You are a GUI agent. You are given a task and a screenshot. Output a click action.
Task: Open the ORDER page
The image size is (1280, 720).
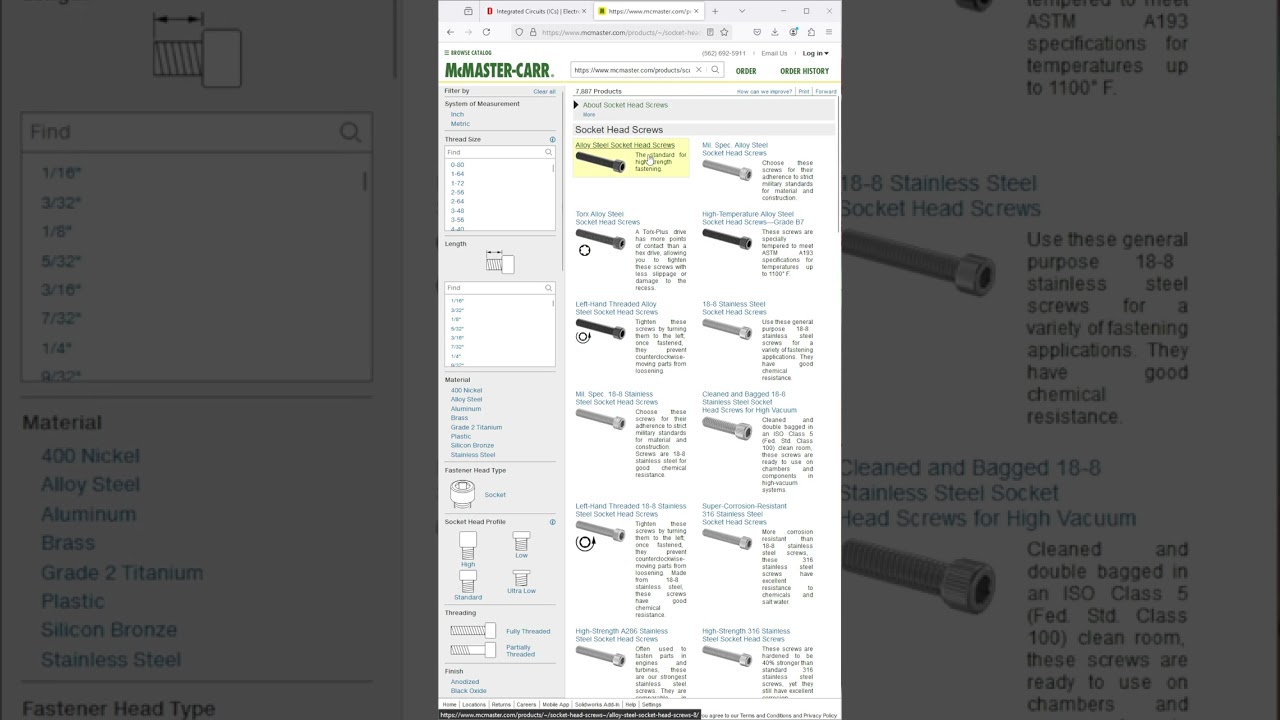point(746,71)
